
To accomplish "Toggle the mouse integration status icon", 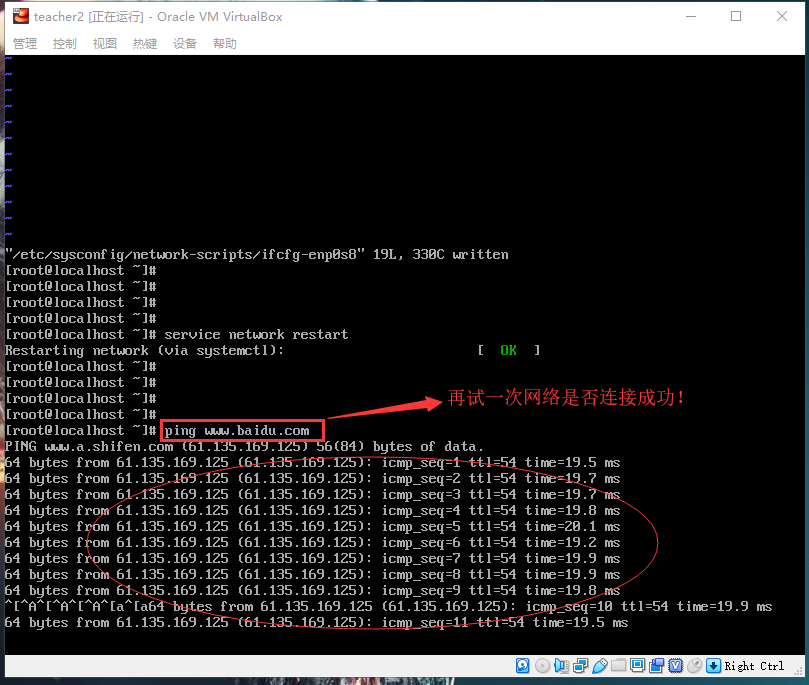I will click(x=696, y=665).
